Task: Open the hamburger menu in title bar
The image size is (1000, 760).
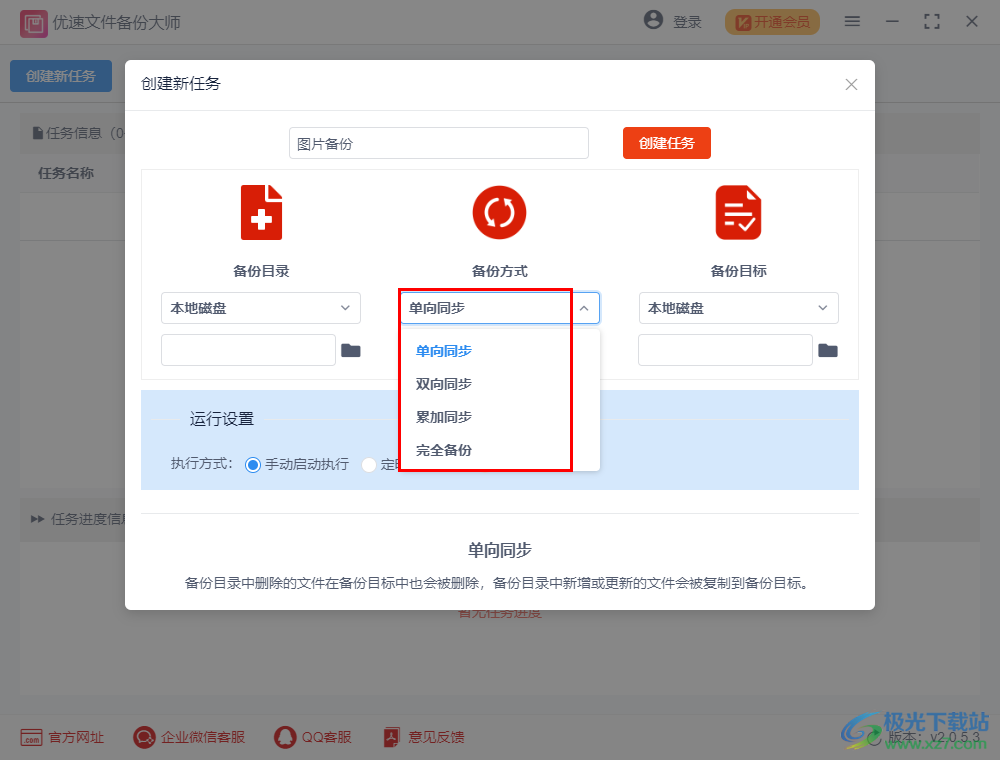Action: [852, 20]
